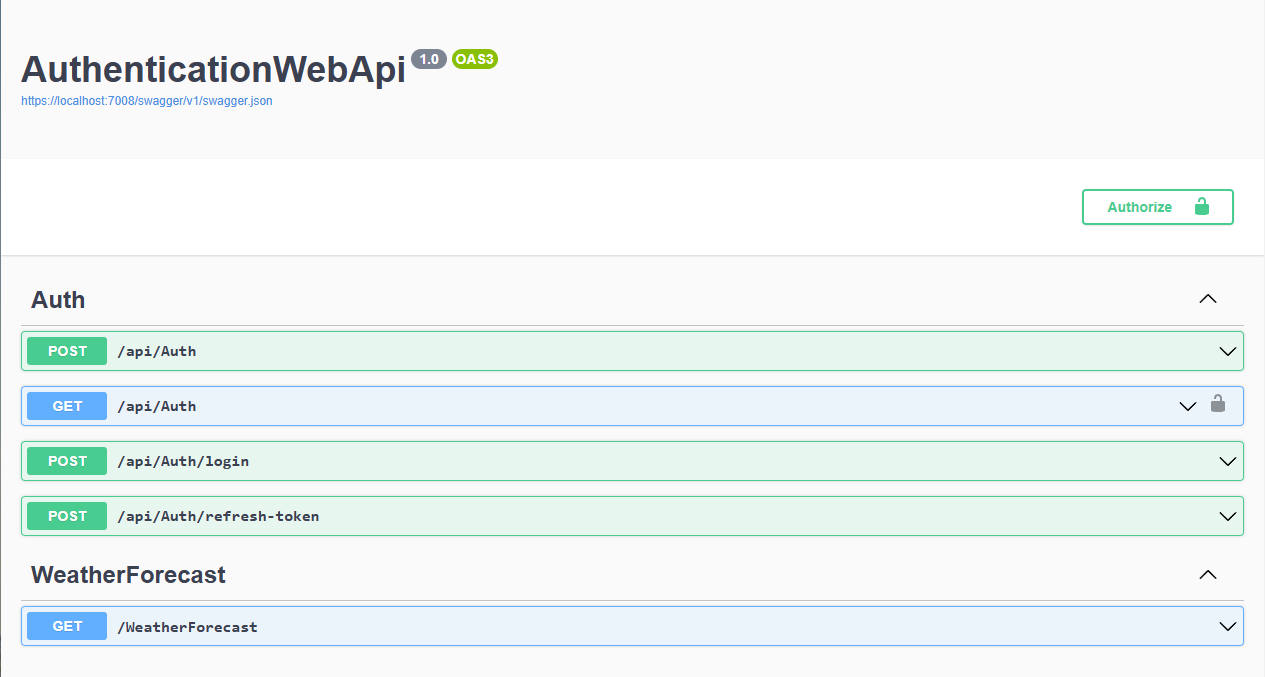Click the OAS3 badge
The image size is (1265, 677).
475,59
